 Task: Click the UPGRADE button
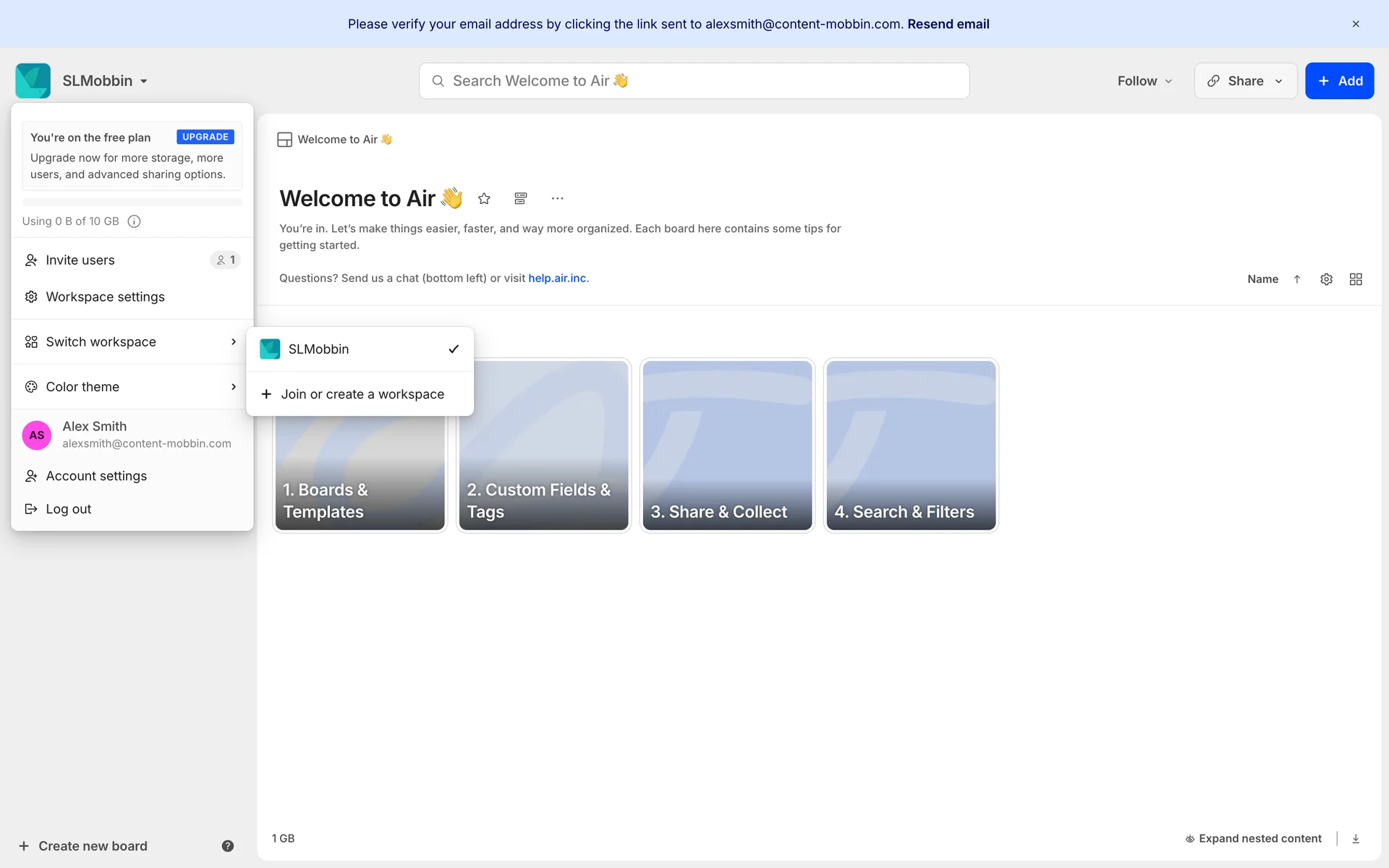205,137
